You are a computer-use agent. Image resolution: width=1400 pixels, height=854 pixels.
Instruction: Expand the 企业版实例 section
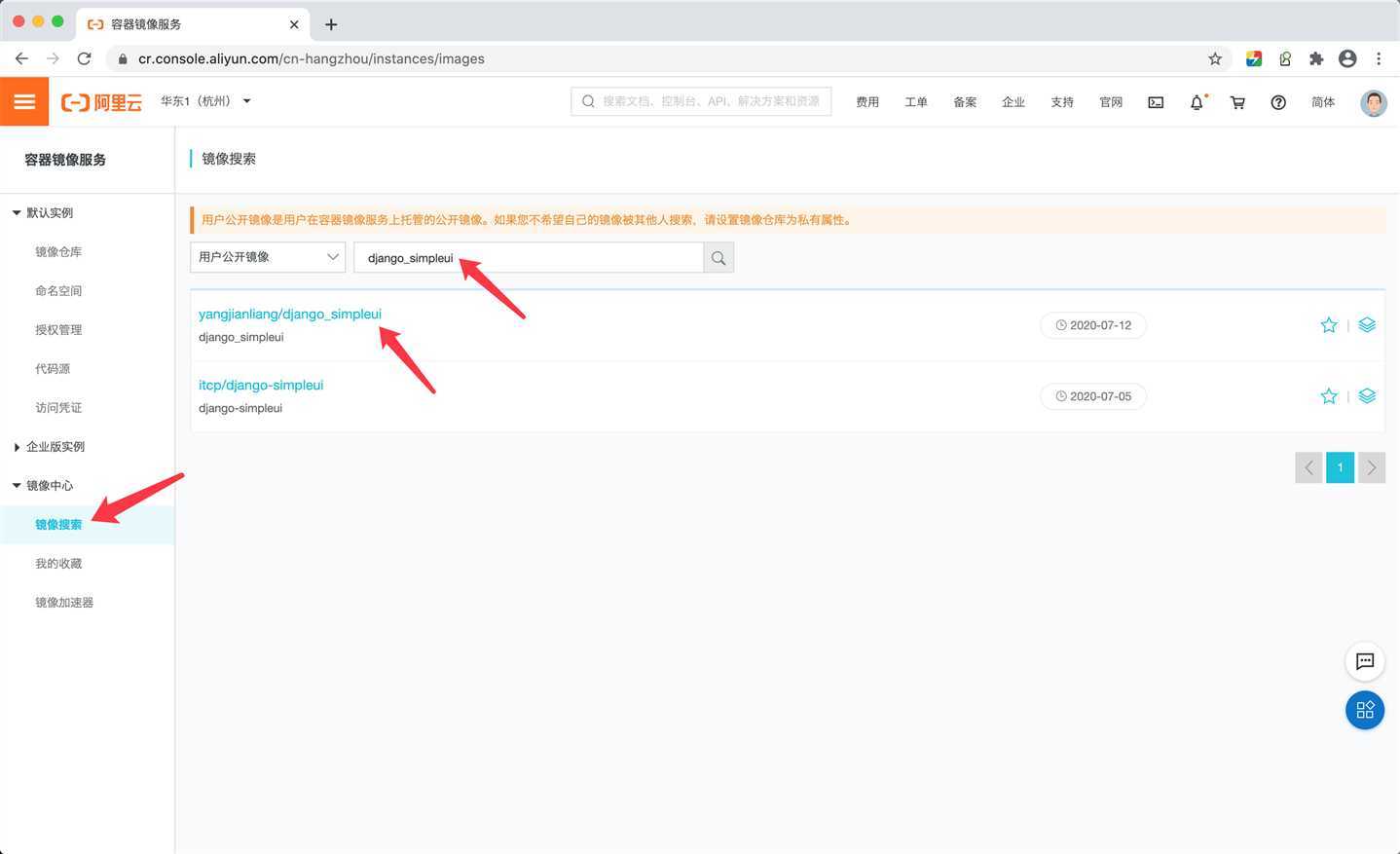tap(50, 446)
